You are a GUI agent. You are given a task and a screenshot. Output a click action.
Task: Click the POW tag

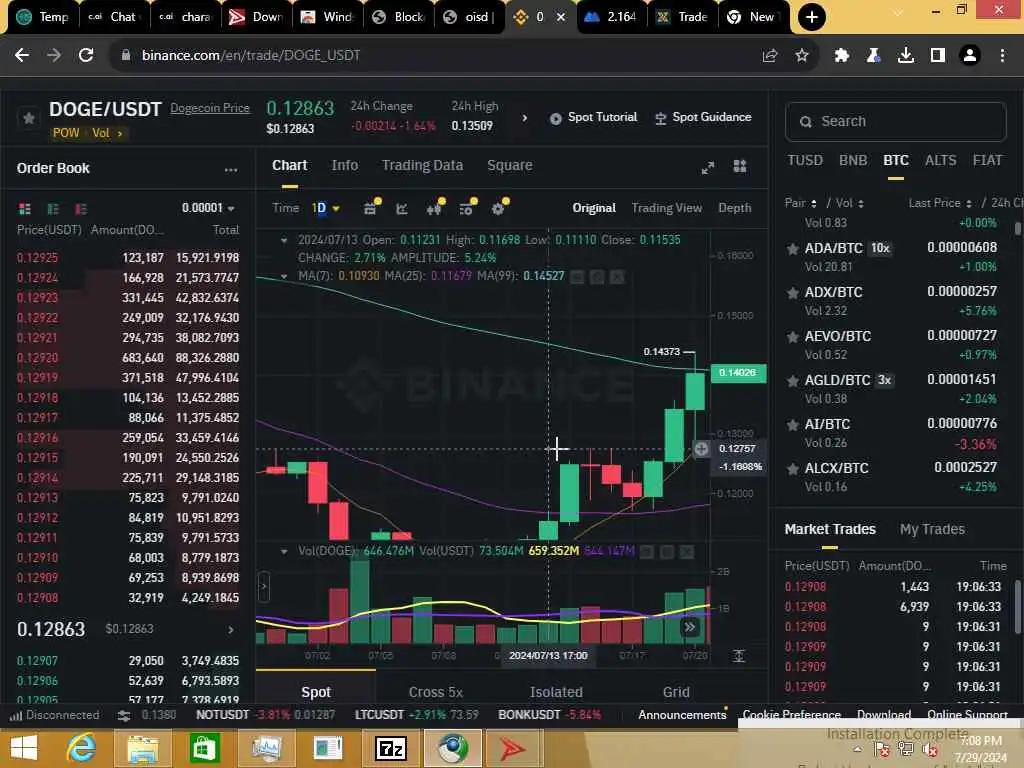click(x=66, y=133)
